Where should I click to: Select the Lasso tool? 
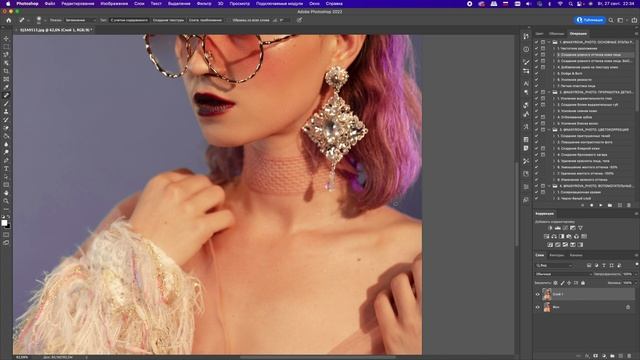(6, 55)
